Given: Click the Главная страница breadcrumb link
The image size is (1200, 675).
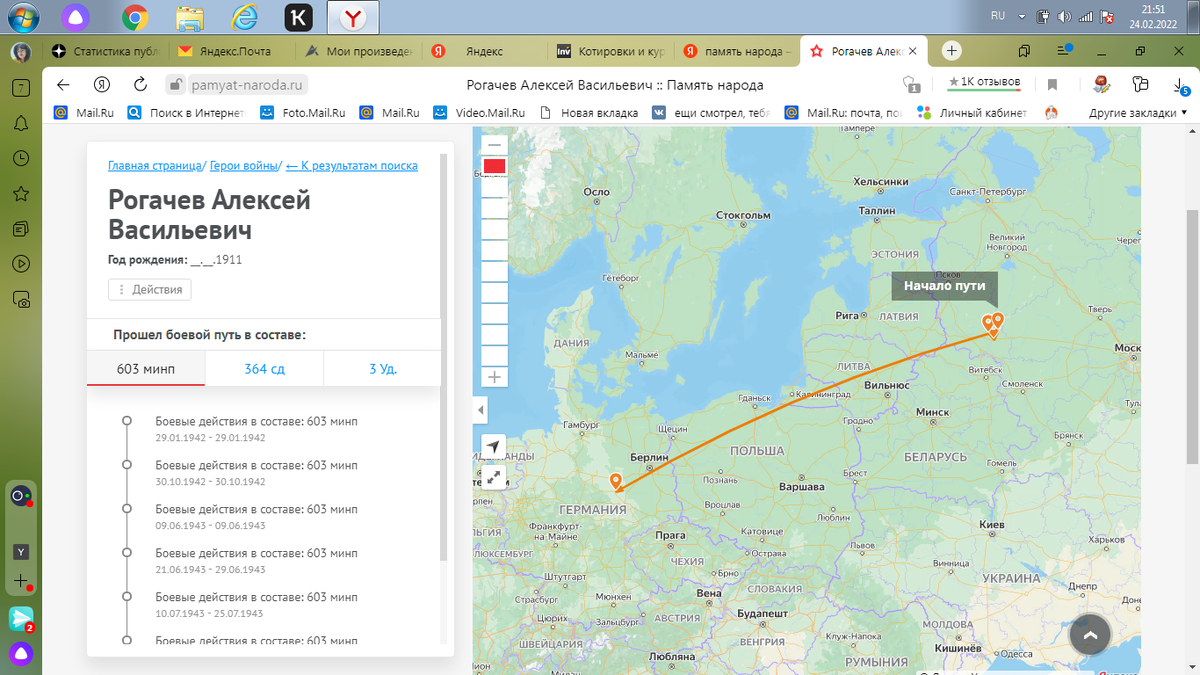Looking at the screenshot, I should pyautogui.click(x=155, y=166).
